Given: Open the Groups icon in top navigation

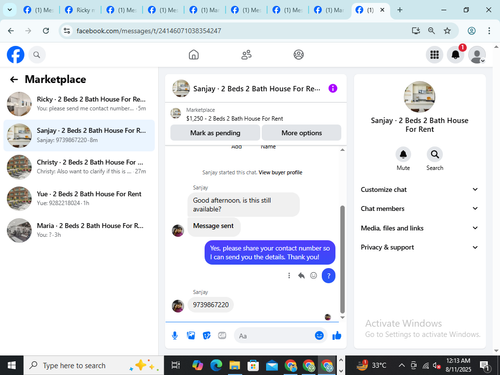Looking at the screenshot, I should pyautogui.click(x=298, y=55).
